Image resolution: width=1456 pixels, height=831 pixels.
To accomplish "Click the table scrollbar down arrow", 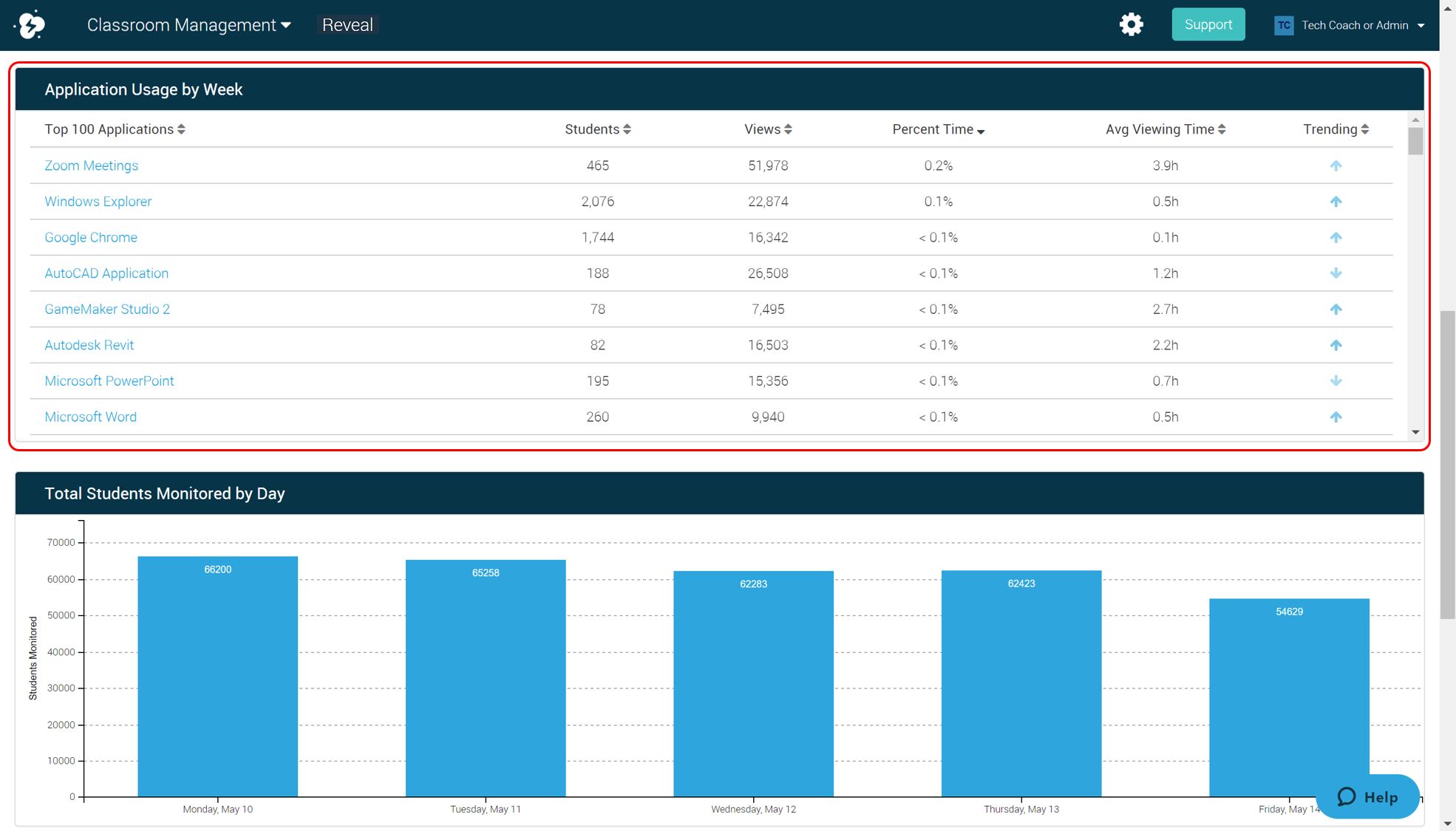I will pyautogui.click(x=1415, y=433).
